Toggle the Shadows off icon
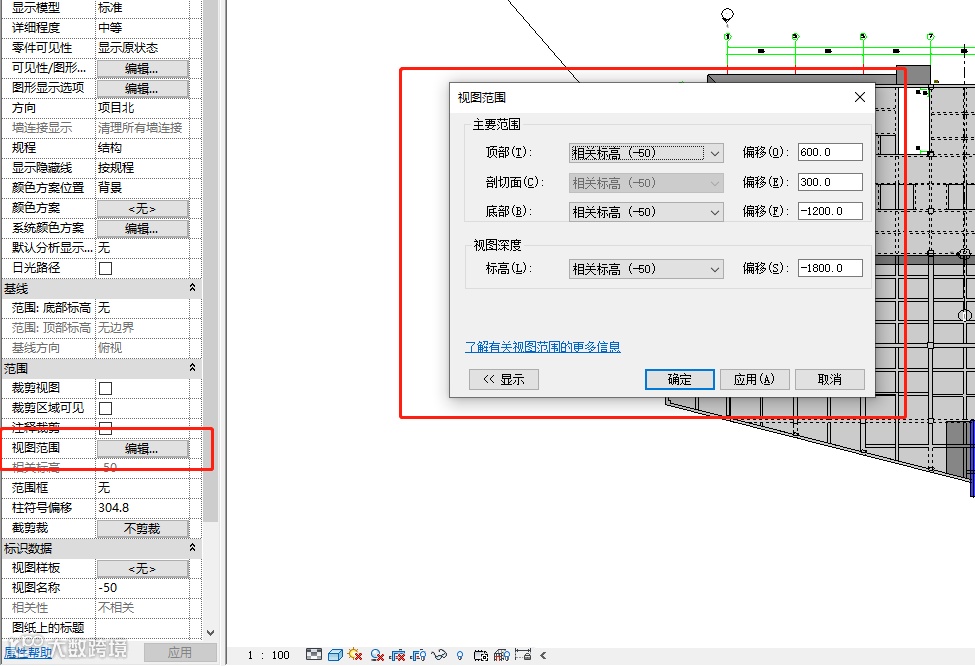Viewport: 975px width, 666px height. click(376, 655)
